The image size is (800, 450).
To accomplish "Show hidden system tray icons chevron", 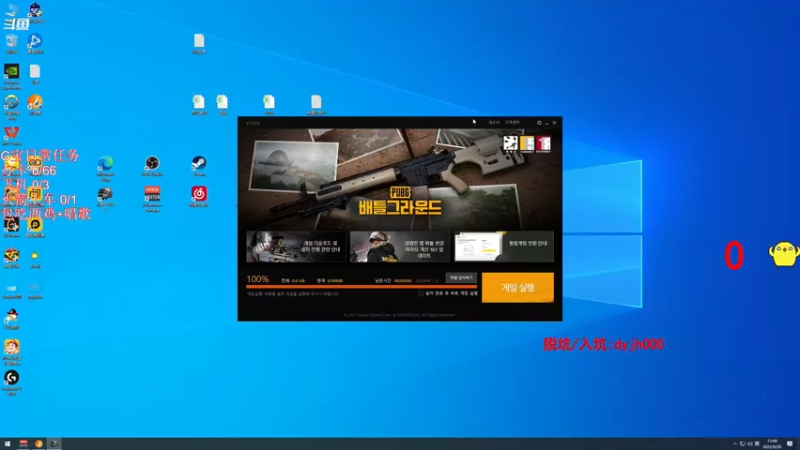I will tap(735, 444).
